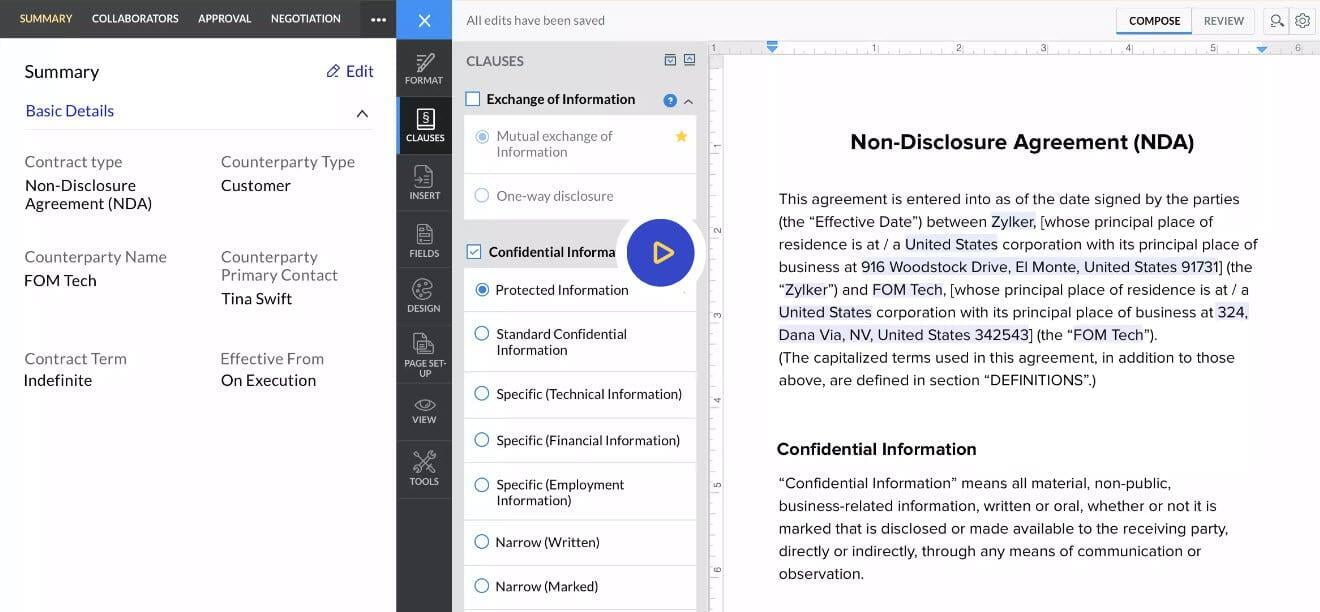This screenshot has width=1320, height=612.
Task: Tick the Exchange of Information checkbox
Action: click(473, 99)
